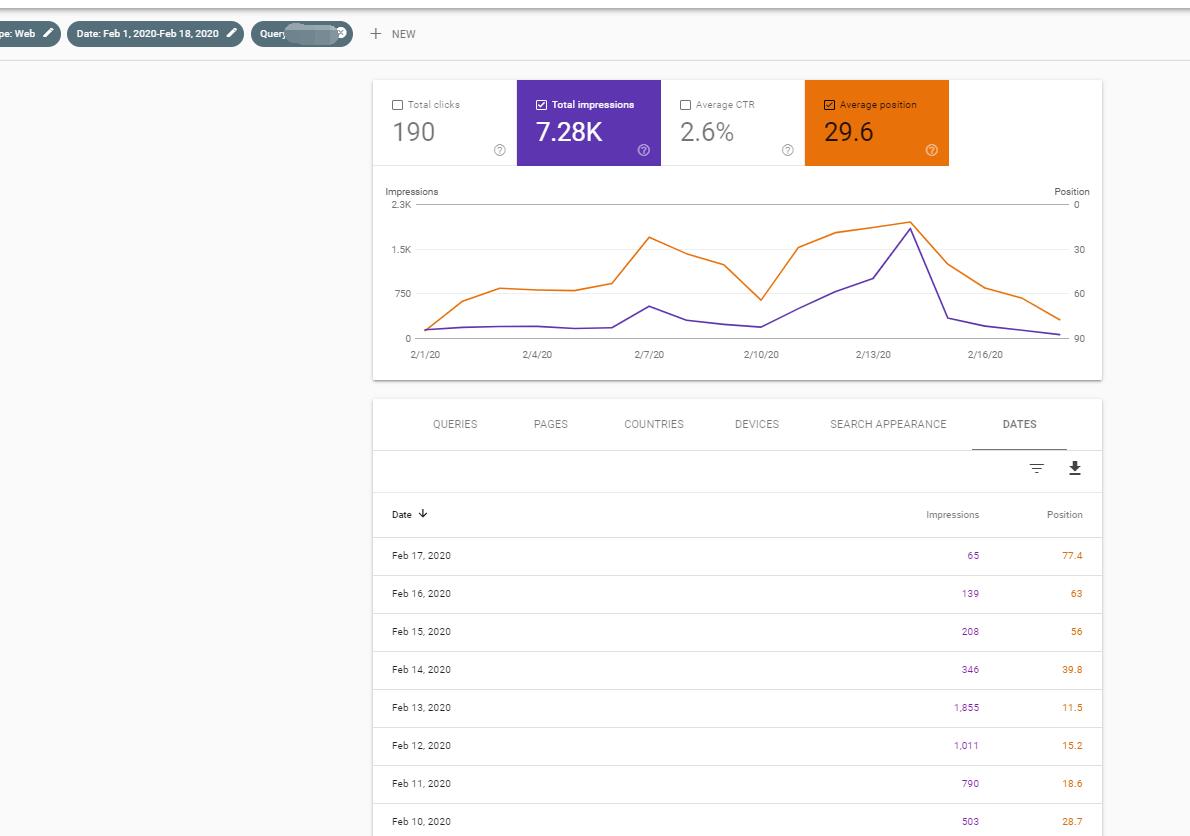Viewport: 1190px width, 836px height.
Task: Open the table filter rows icon
Action: [x=1037, y=468]
